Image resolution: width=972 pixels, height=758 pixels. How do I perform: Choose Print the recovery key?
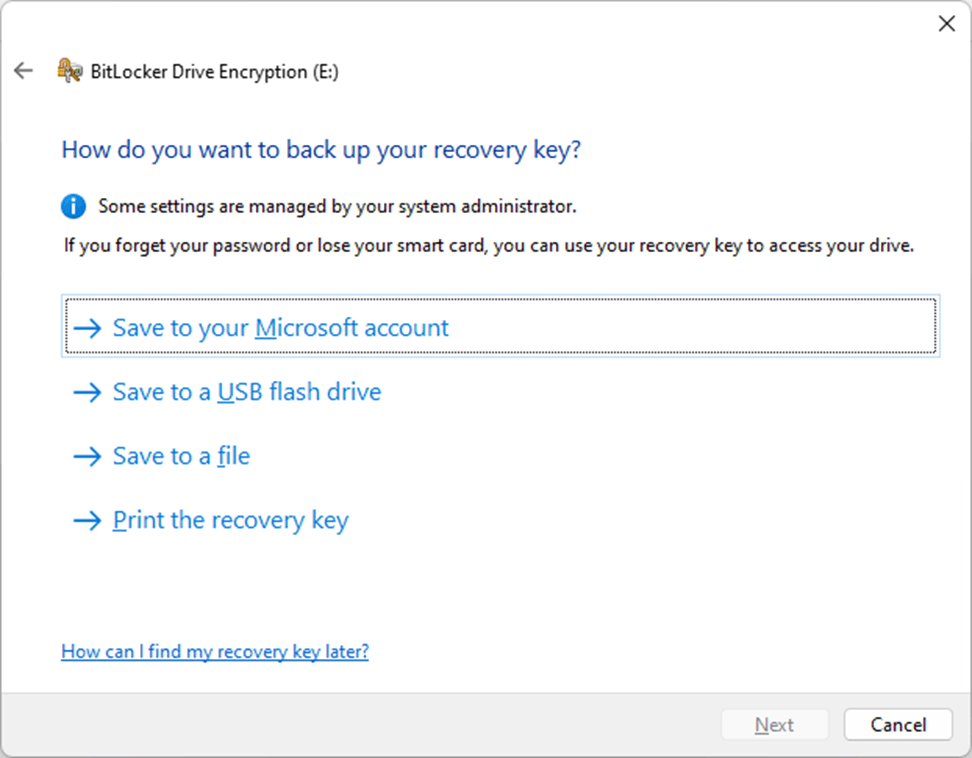[x=230, y=520]
